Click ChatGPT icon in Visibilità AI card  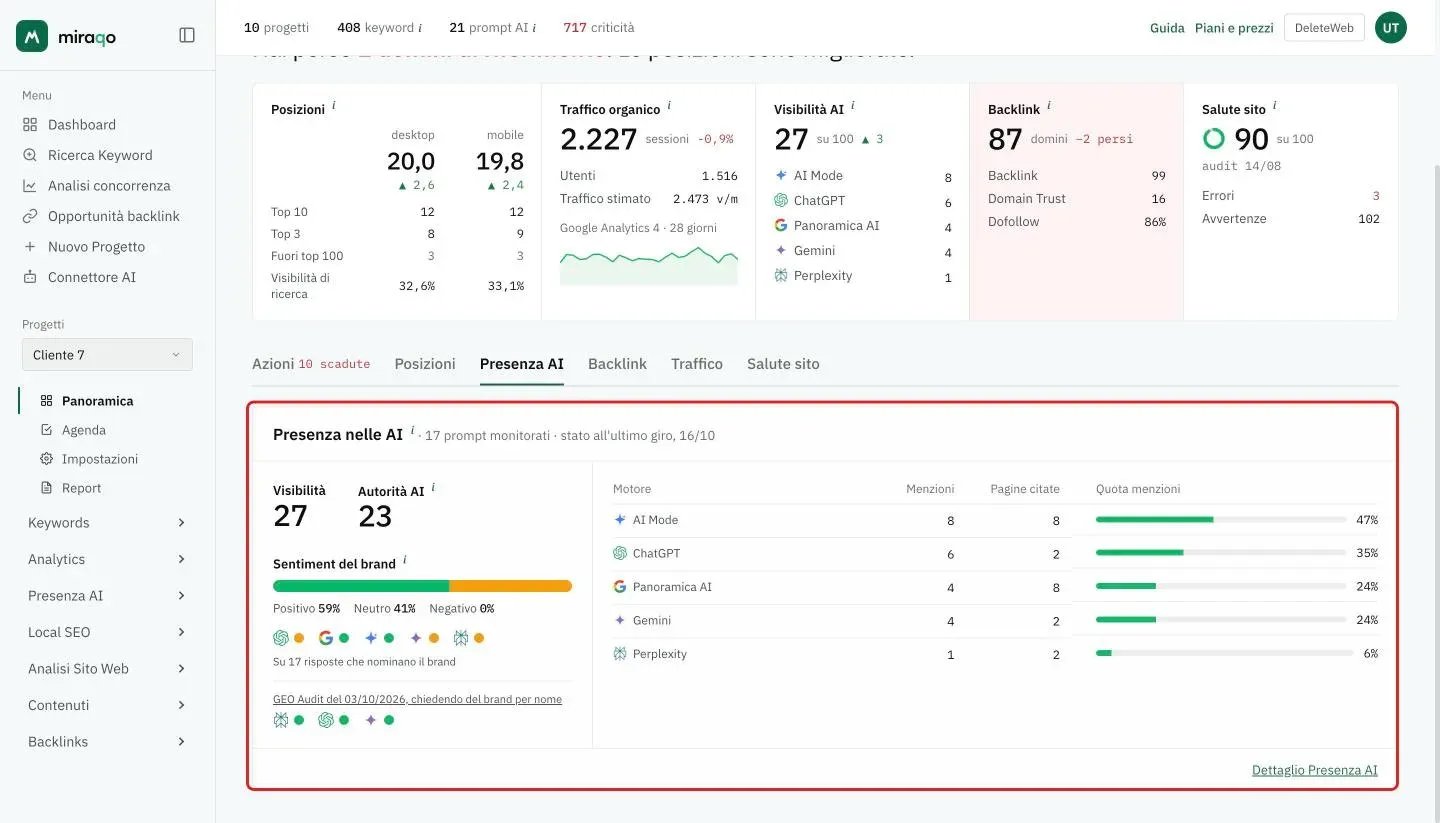pos(781,200)
